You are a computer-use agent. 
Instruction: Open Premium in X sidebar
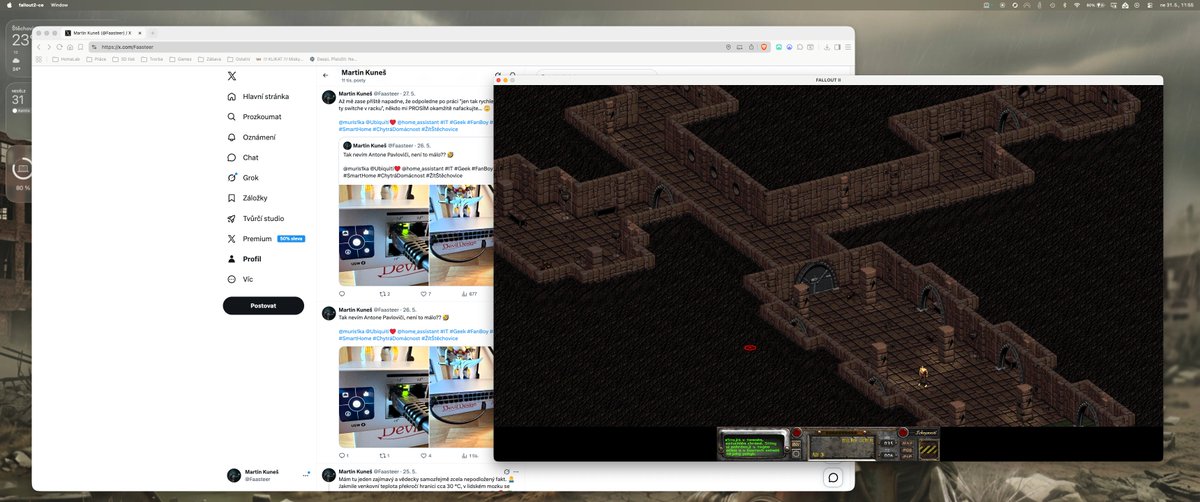point(265,239)
